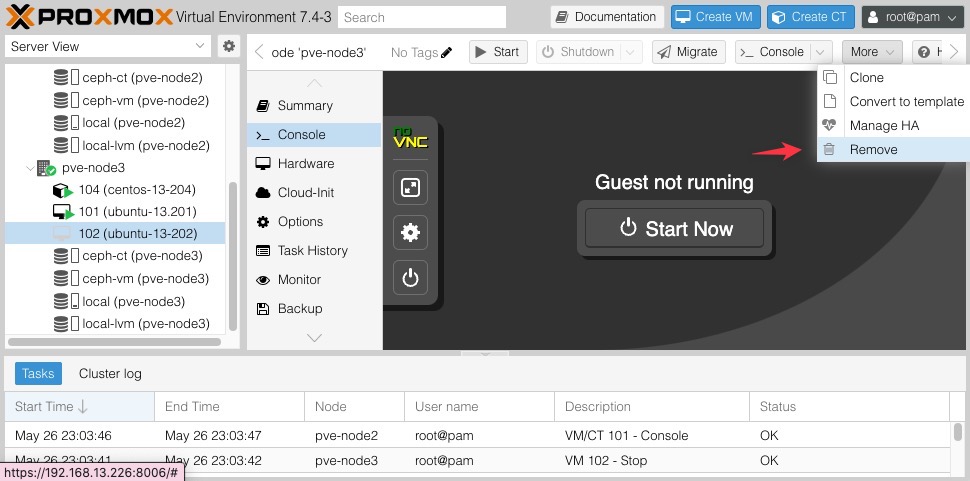Click the right toolbar scroll arrow
970x481 pixels.
coord(954,52)
